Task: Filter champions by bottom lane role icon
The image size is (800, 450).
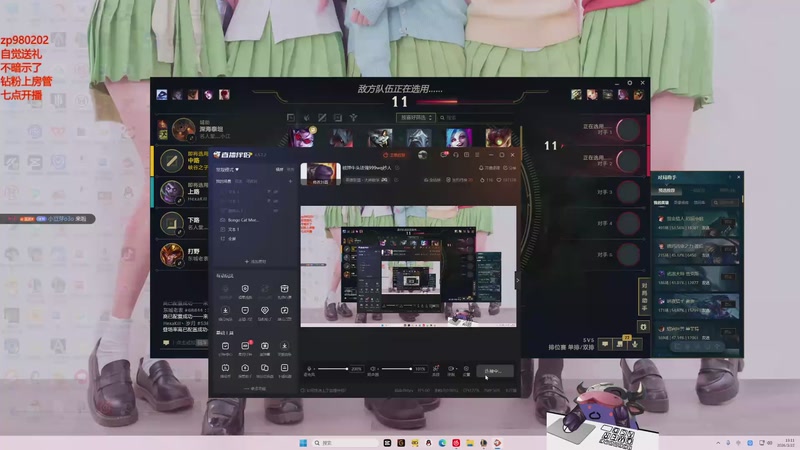Action: click(x=338, y=117)
